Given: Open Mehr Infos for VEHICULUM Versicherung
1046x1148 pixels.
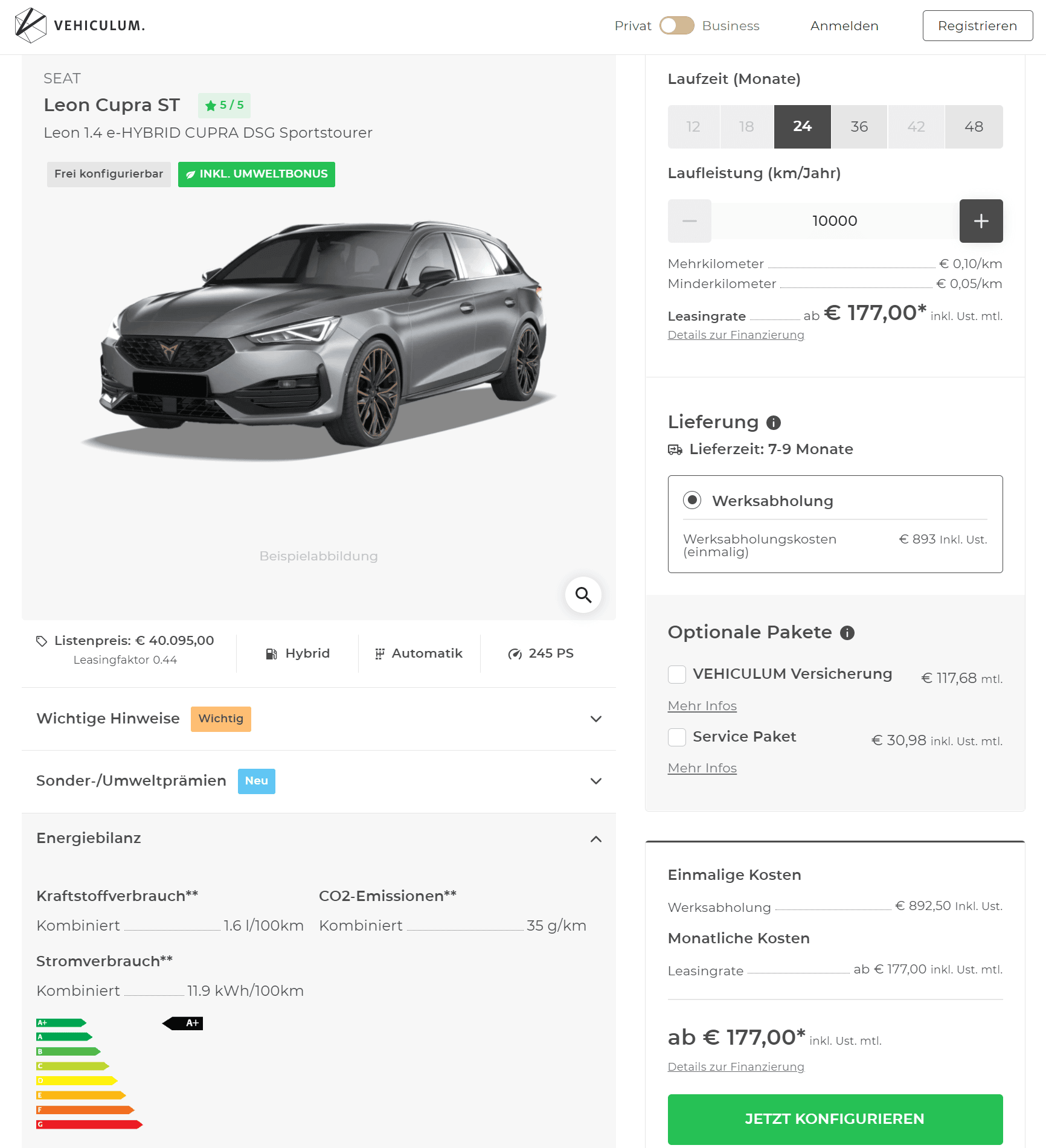Looking at the screenshot, I should tap(702, 706).
